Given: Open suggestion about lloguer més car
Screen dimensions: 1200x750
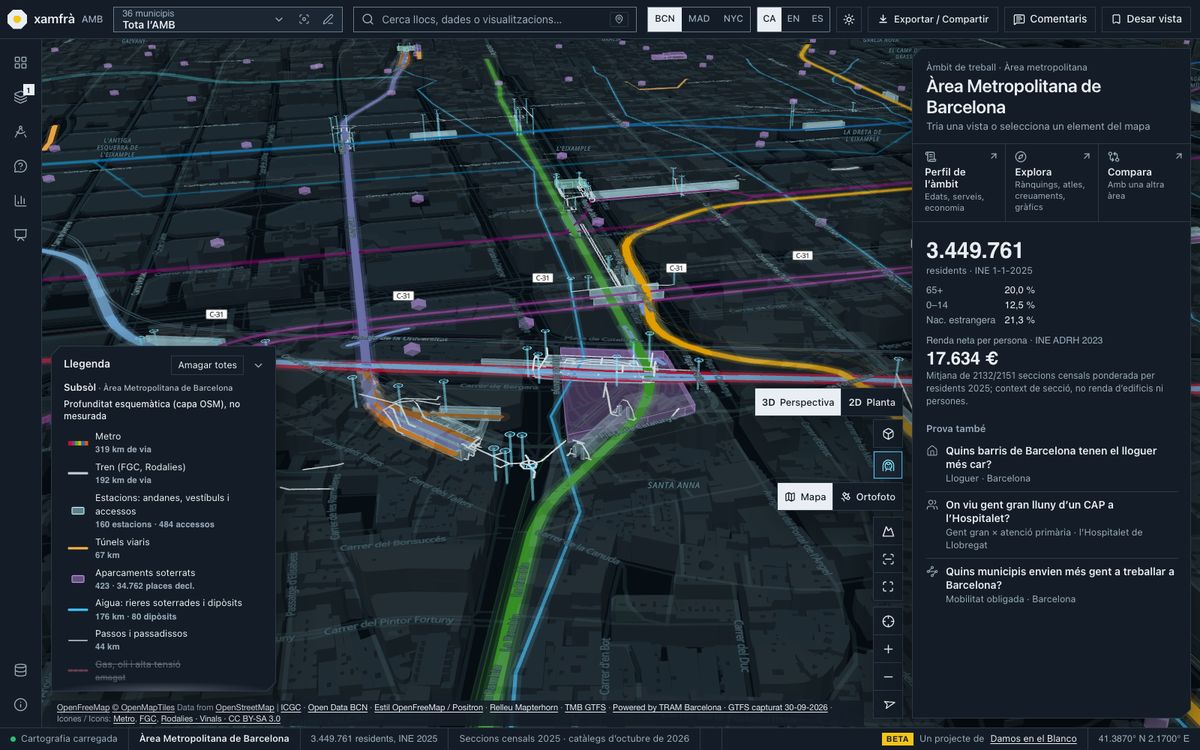Looking at the screenshot, I should (x=1051, y=464).
